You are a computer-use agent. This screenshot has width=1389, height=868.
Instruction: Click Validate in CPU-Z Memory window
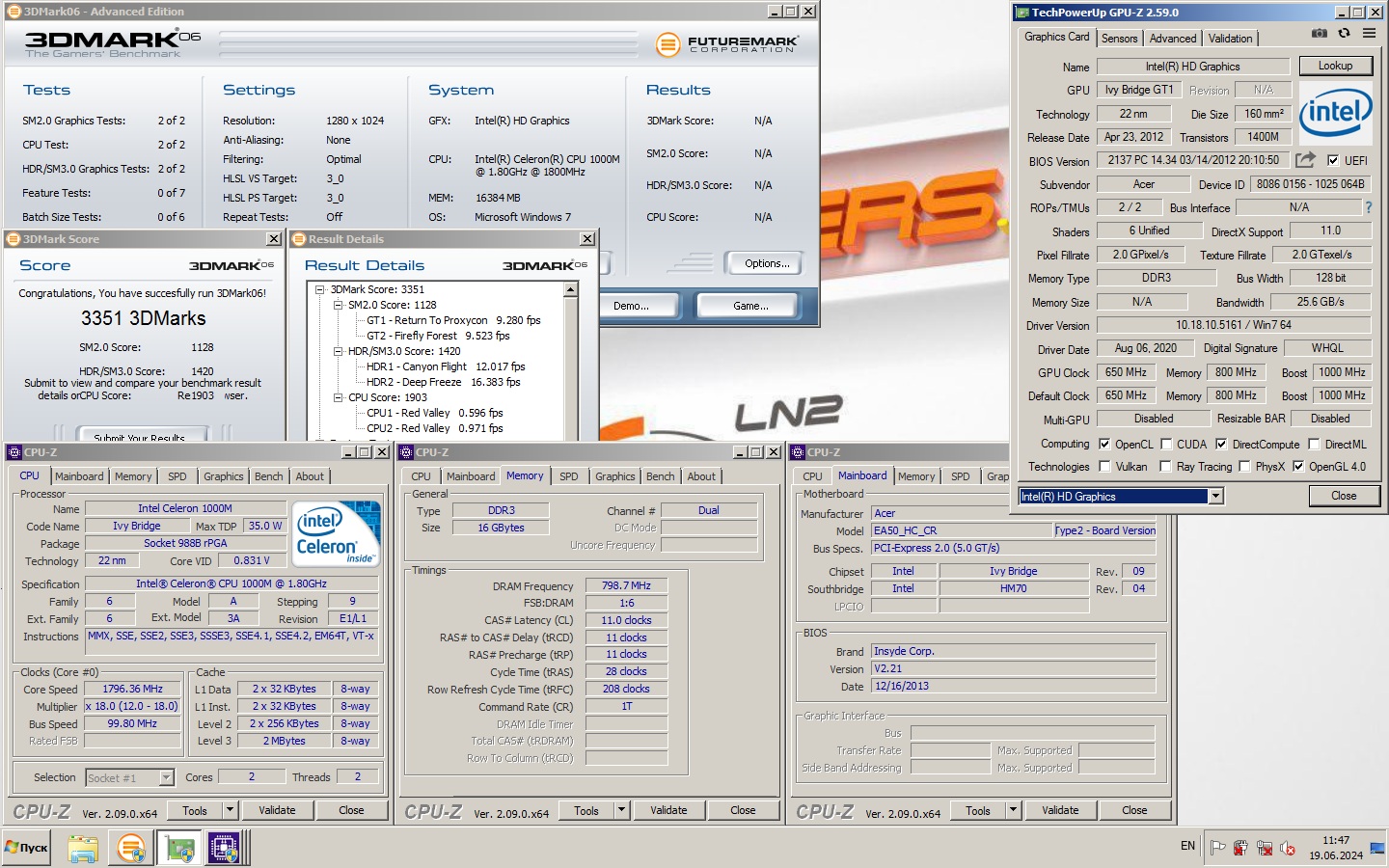[668, 810]
